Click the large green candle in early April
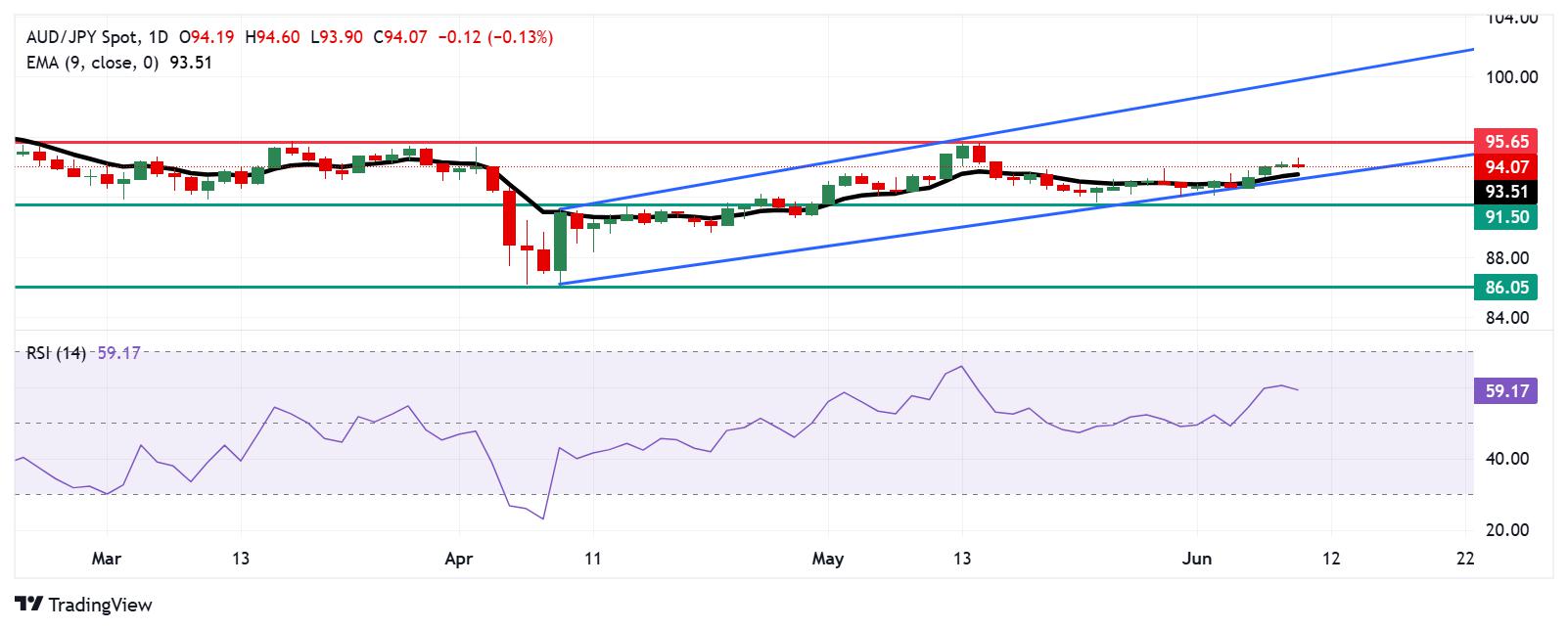 point(561,242)
